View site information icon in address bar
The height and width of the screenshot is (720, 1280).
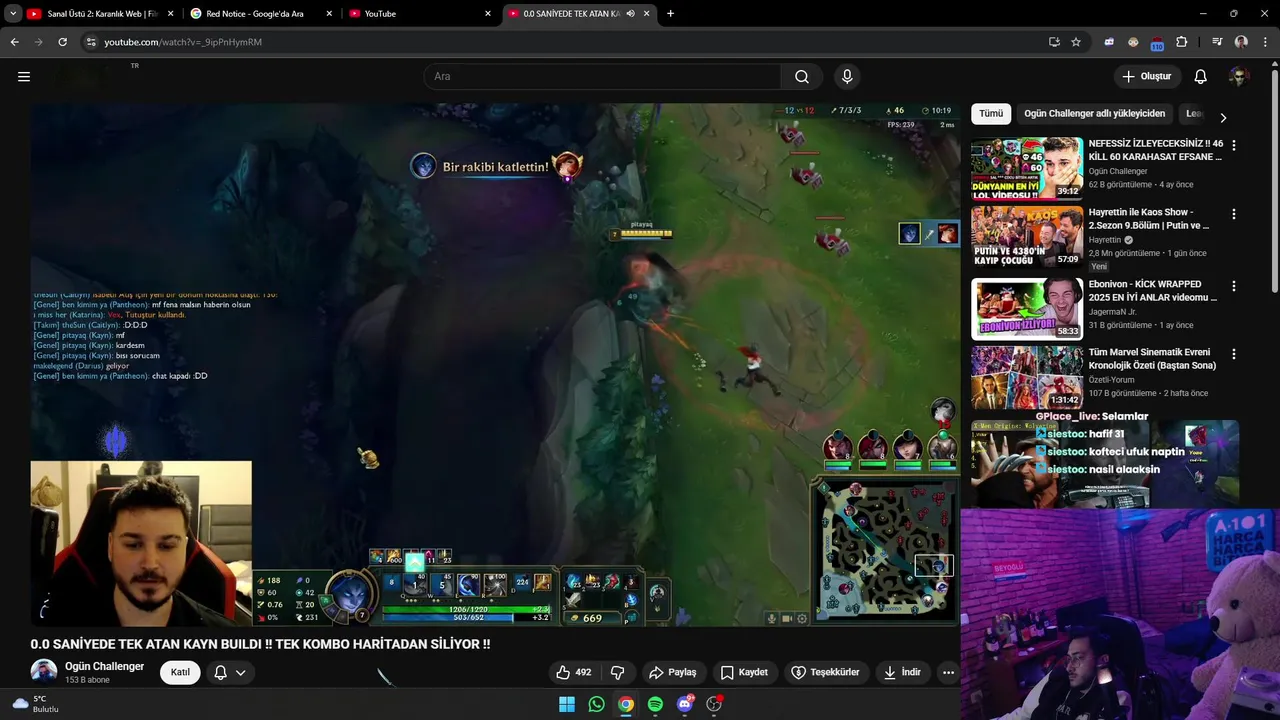click(x=91, y=42)
